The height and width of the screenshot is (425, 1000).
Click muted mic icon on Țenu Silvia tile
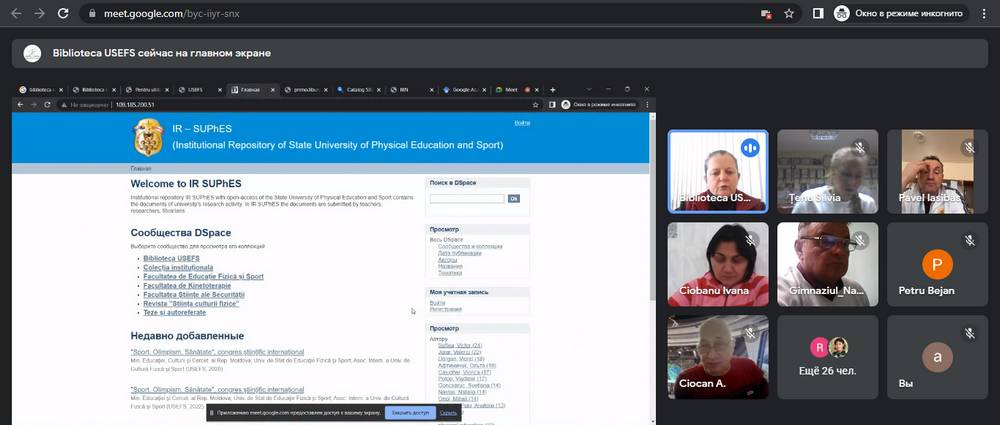point(860,148)
